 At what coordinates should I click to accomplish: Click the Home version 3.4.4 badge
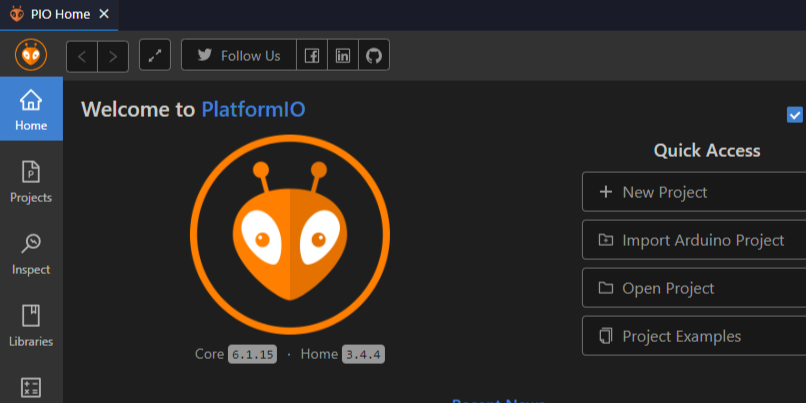pos(363,354)
